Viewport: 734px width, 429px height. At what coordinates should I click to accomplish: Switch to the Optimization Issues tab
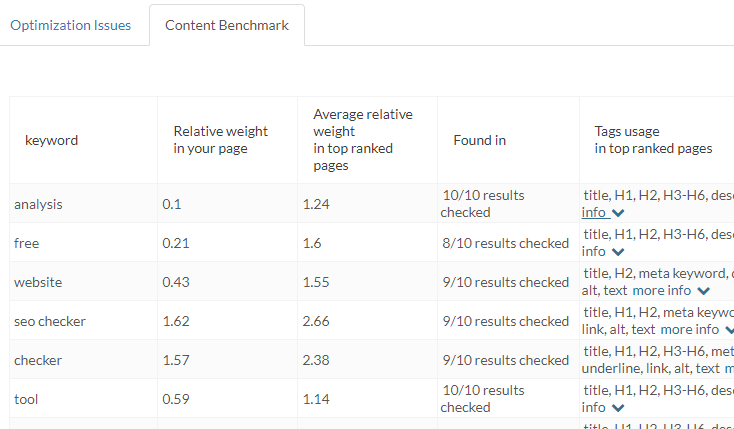71,25
